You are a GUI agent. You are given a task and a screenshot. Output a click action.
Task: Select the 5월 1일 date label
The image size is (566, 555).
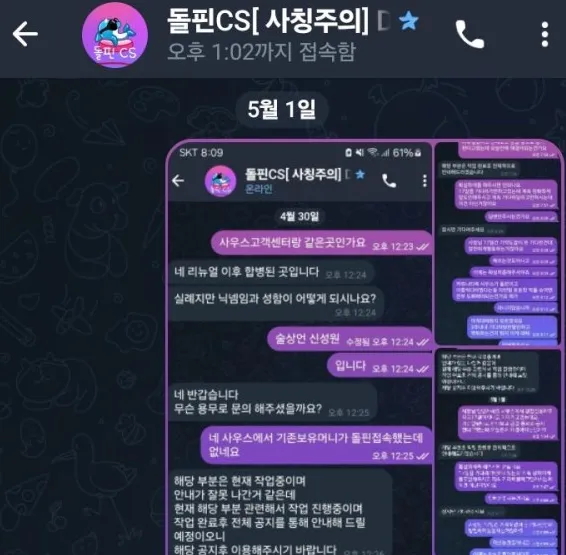click(x=282, y=109)
